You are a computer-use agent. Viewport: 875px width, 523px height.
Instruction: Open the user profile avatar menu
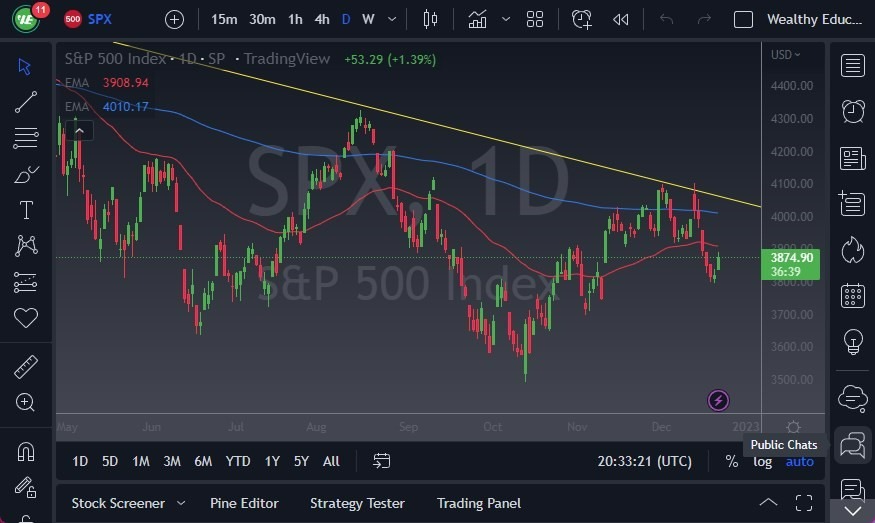[x=26, y=20]
